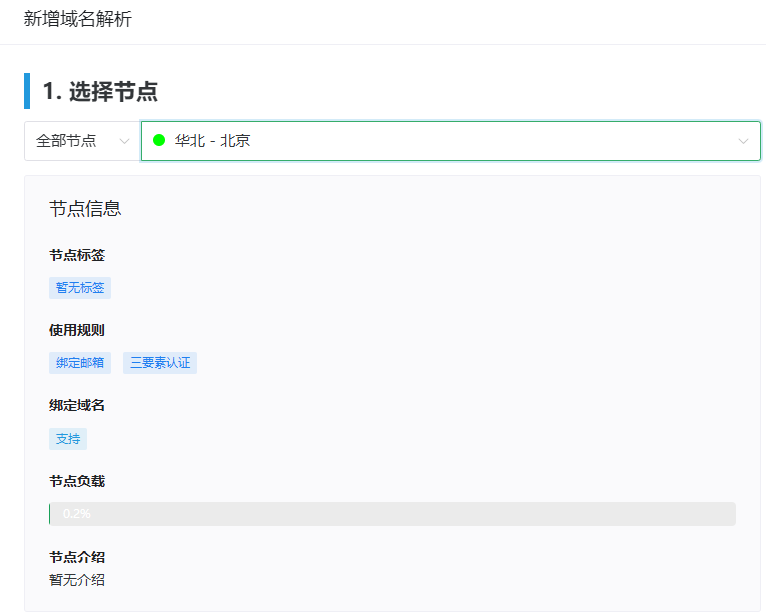
Task: Click the 三要素认证 rule tag
Action: (x=160, y=363)
